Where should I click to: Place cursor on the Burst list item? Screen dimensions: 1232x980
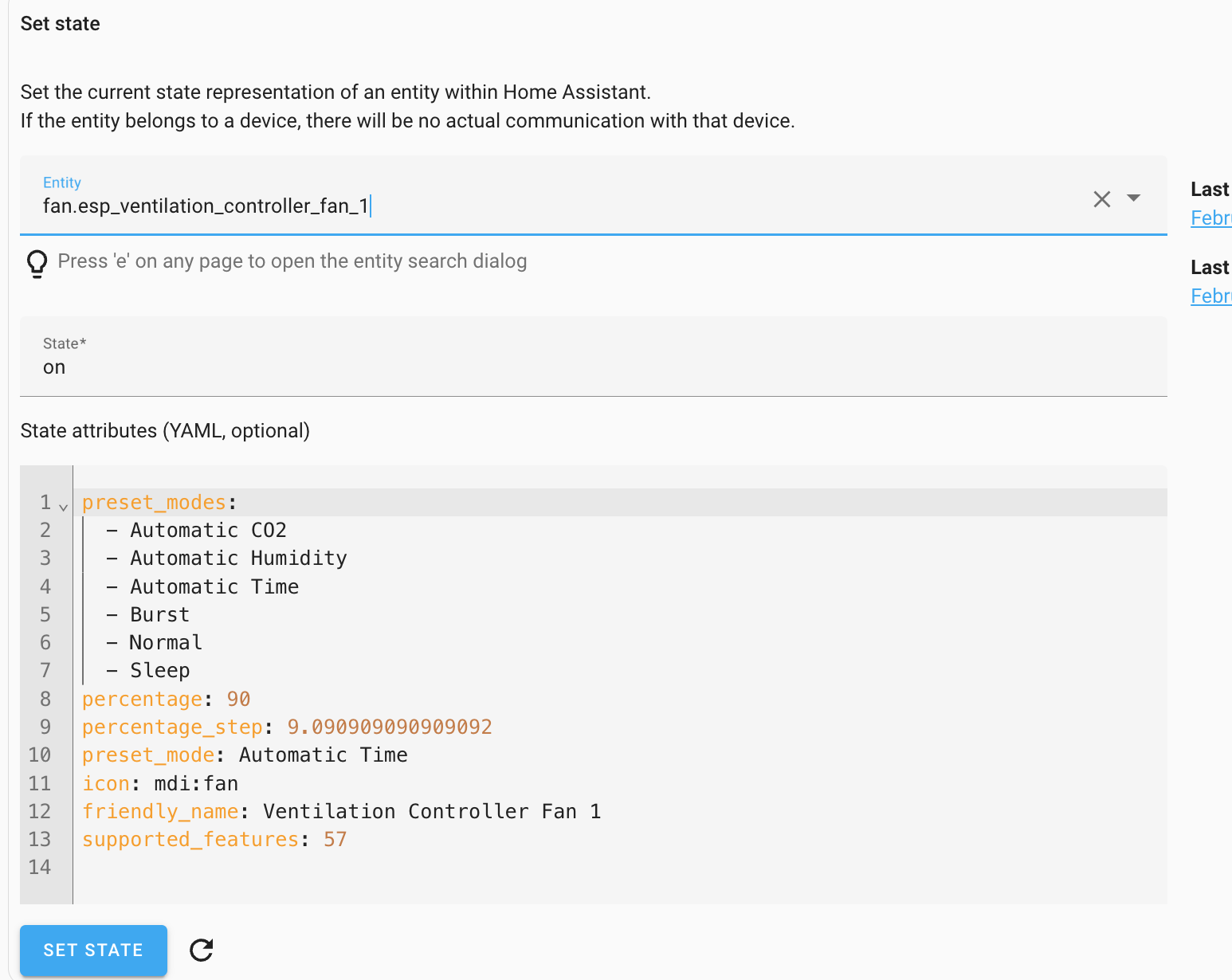[x=159, y=614]
